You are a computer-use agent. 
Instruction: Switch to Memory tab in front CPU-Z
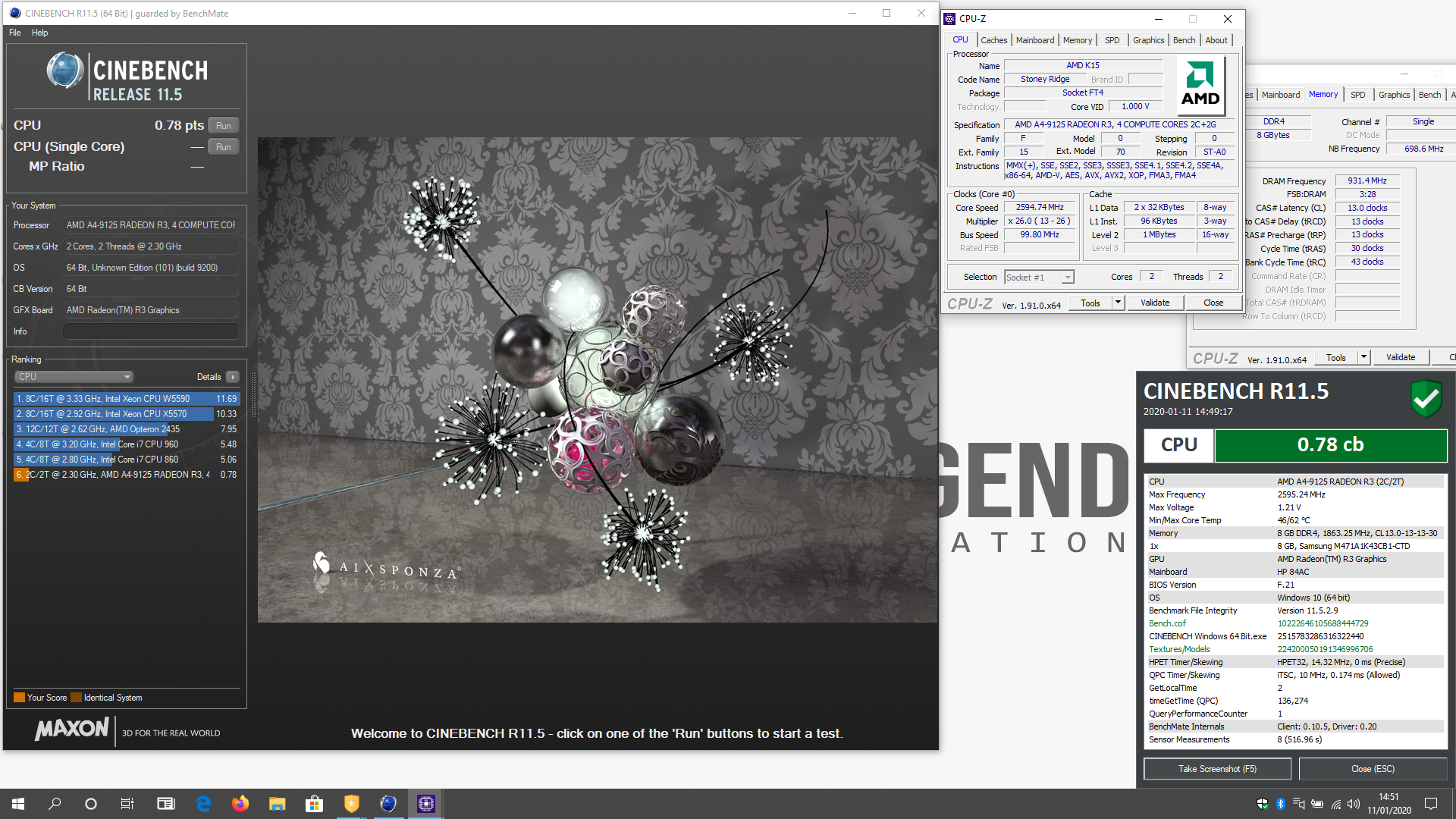(1078, 40)
